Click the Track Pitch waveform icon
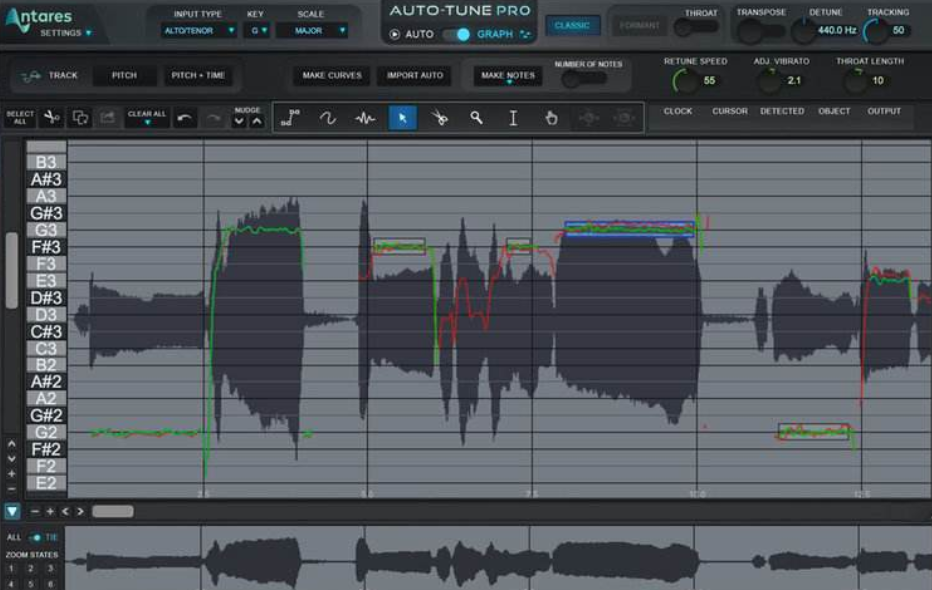Viewport: 932px width, 590px height. [x=30, y=75]
